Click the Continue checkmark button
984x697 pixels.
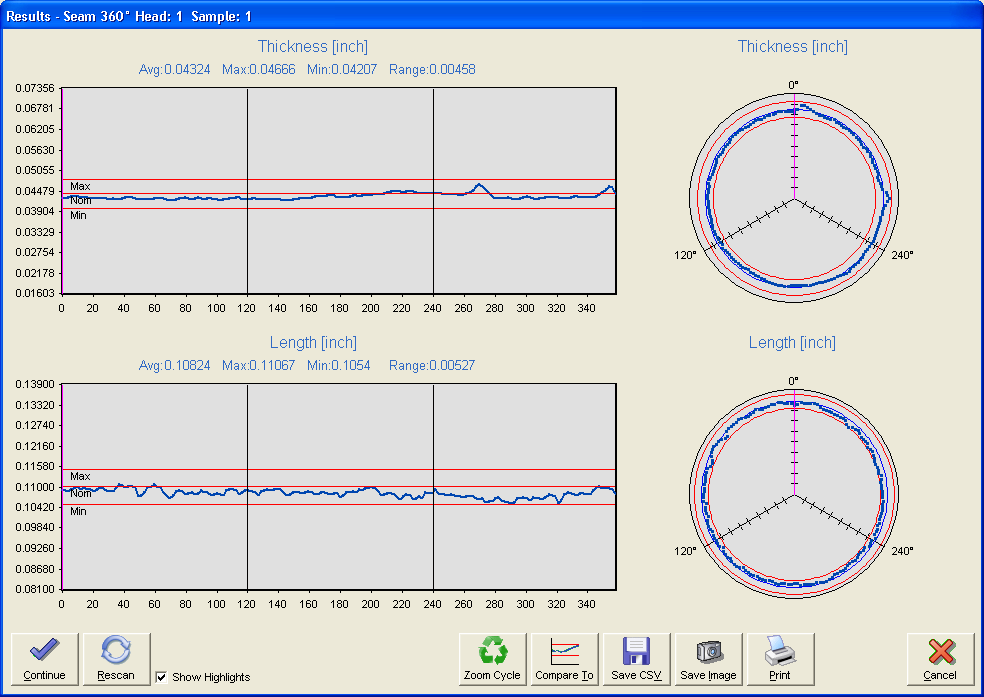coord(44,659)
